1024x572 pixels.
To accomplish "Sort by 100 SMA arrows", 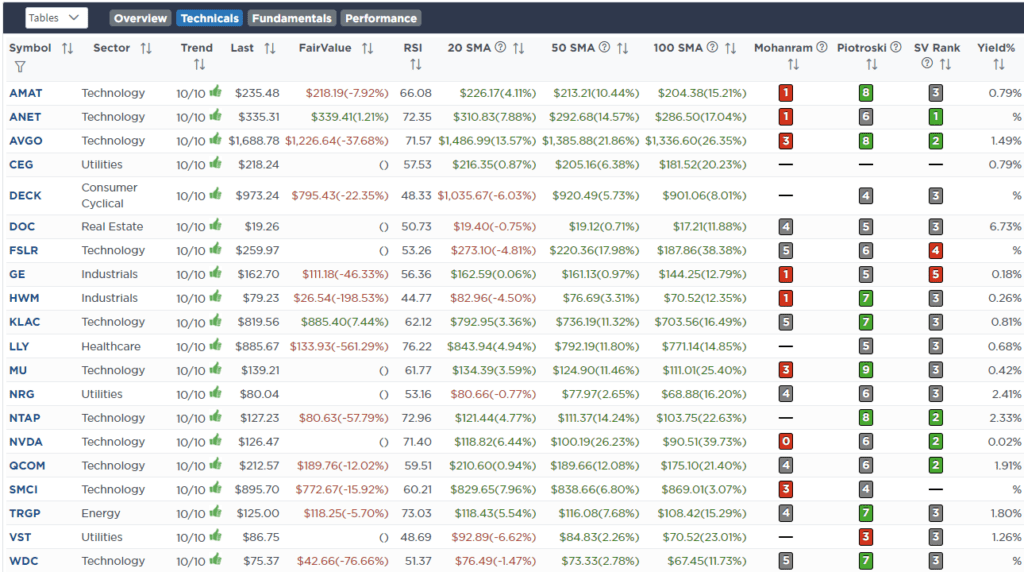I will coord(731,48).
